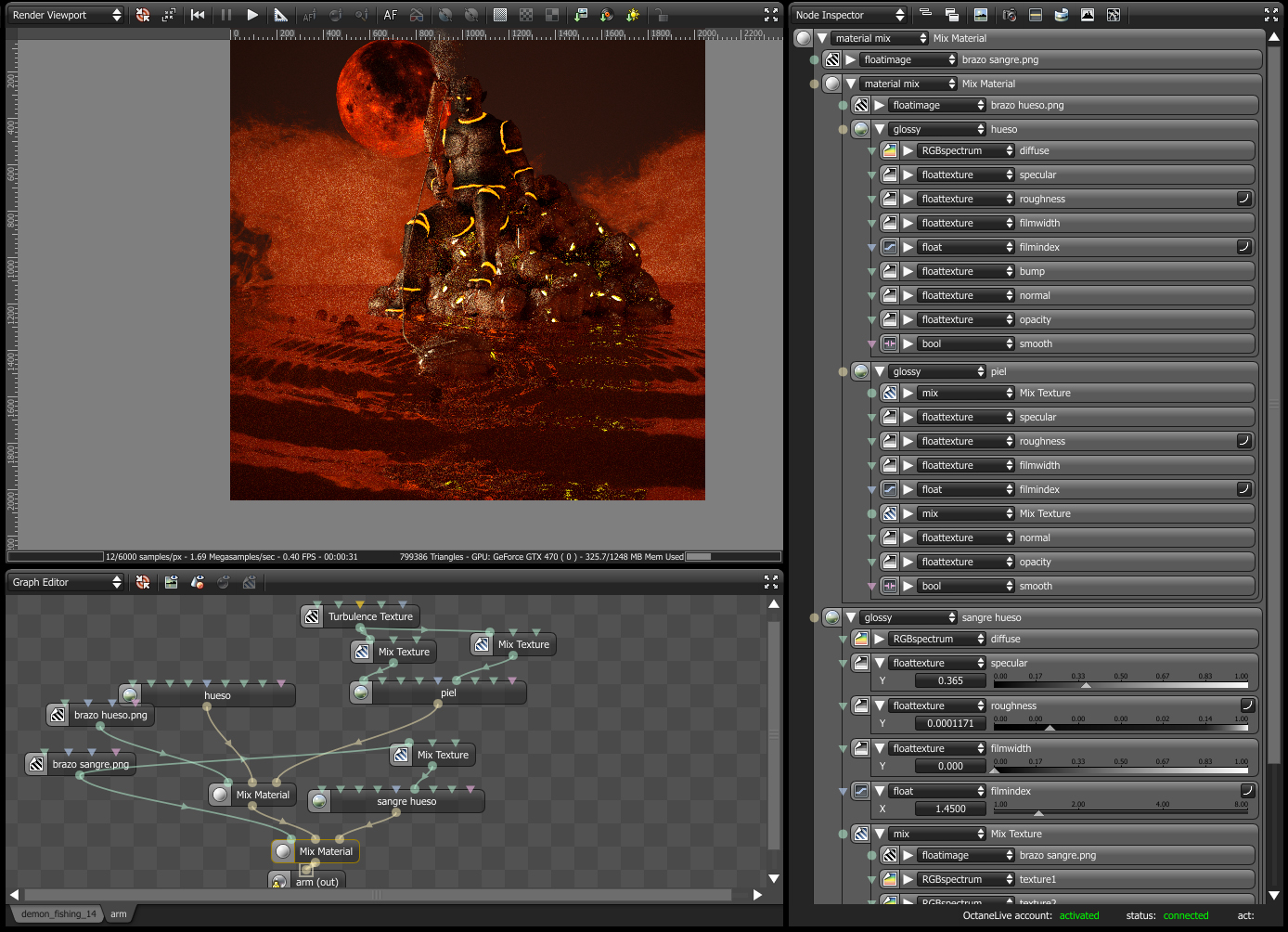Click the restart render (rewind) icon
The width and height of the screenshot is (1288, 932).
(x=198, y=15)
